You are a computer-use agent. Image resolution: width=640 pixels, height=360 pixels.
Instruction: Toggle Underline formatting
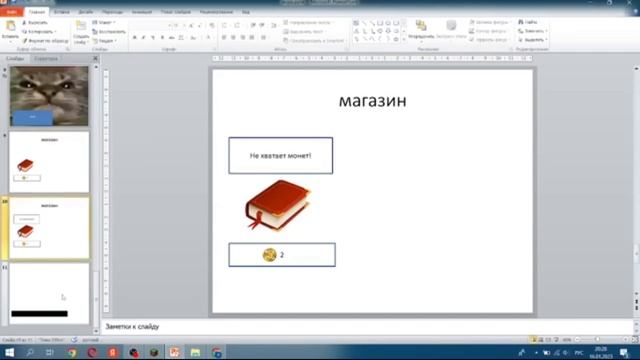pos(153,38)
